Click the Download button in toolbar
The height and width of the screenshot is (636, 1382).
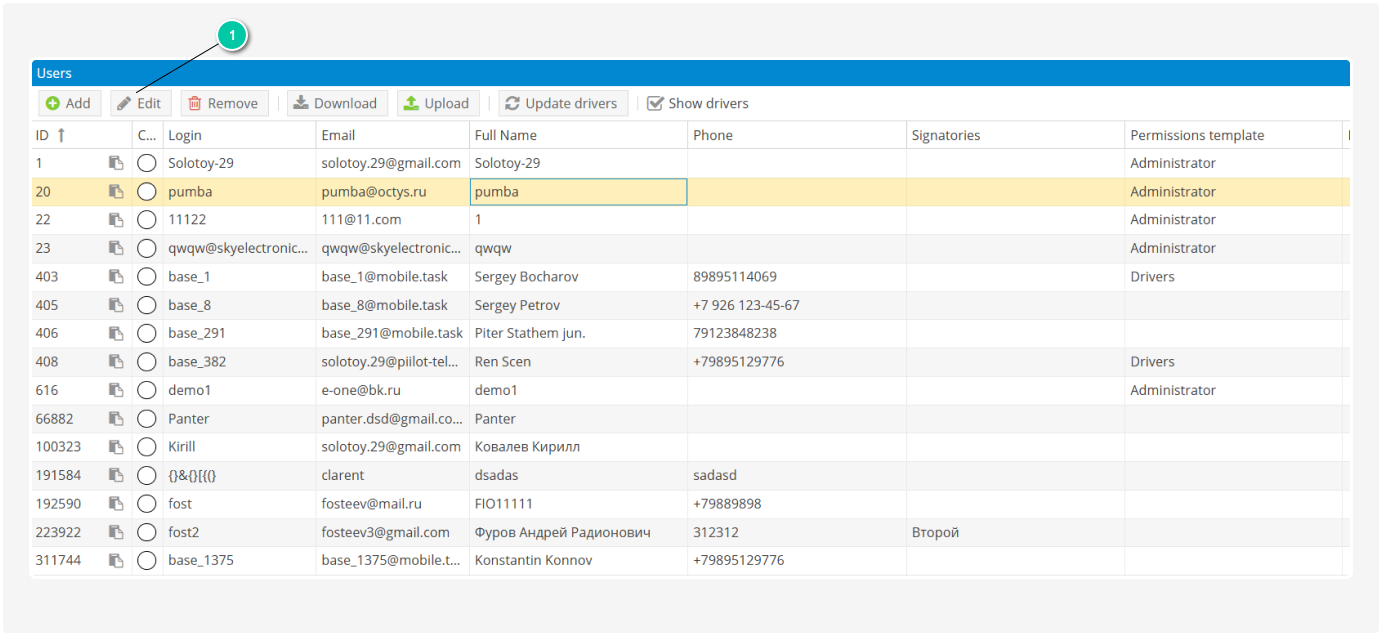(x=334, y=103)
